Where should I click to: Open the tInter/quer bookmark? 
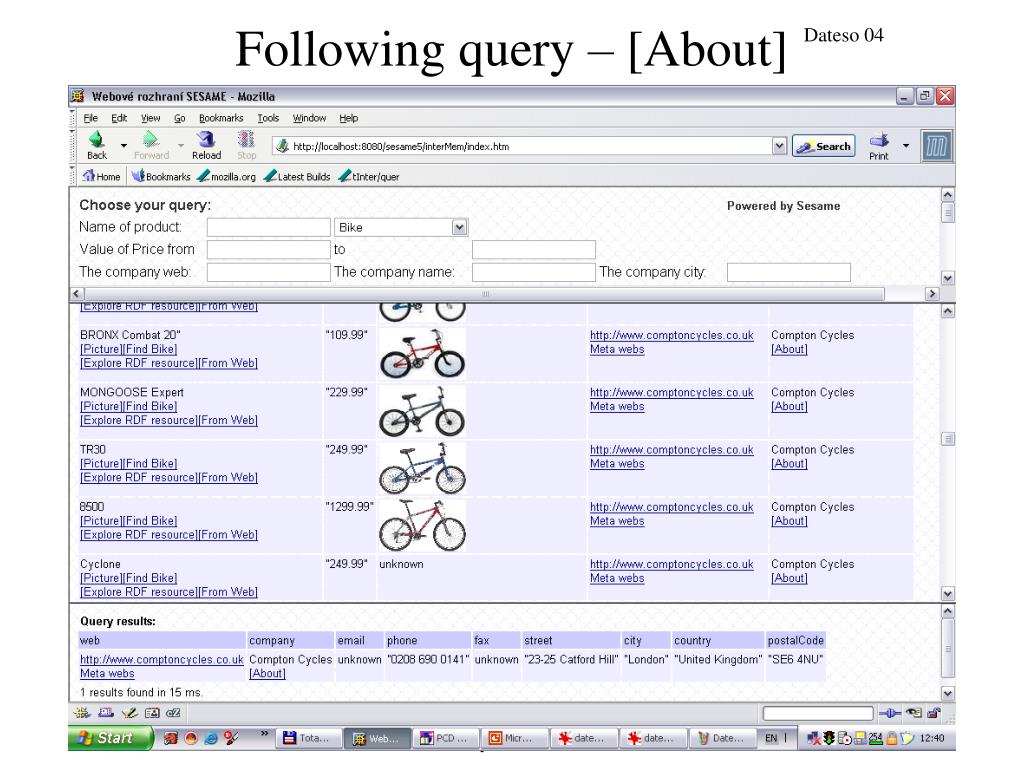[369, 176]
